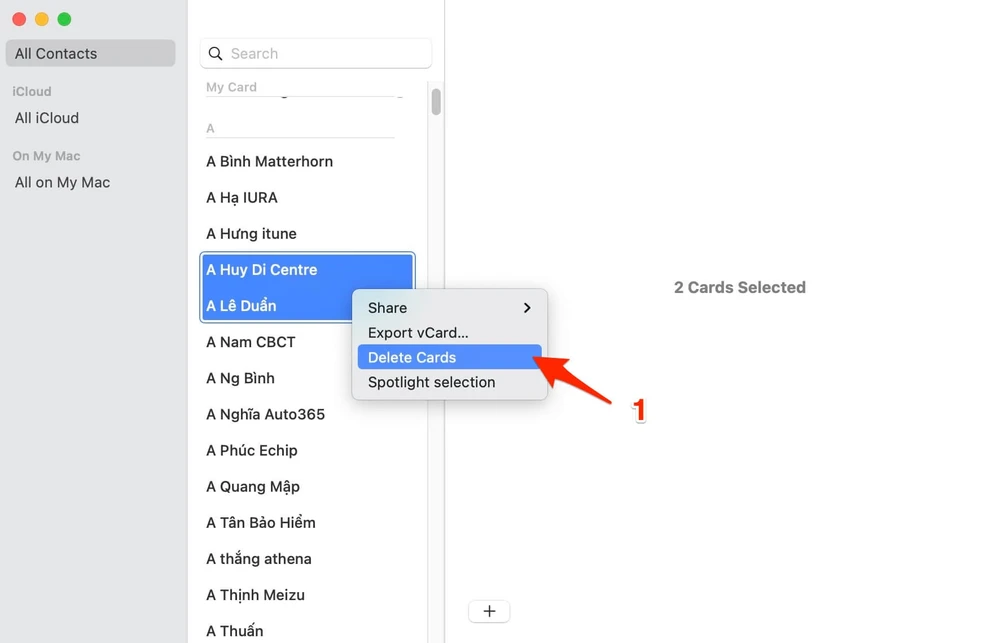Click Spotlight selection menu entry
This screenshot has height=643, width=1000.
coord(431,382)
